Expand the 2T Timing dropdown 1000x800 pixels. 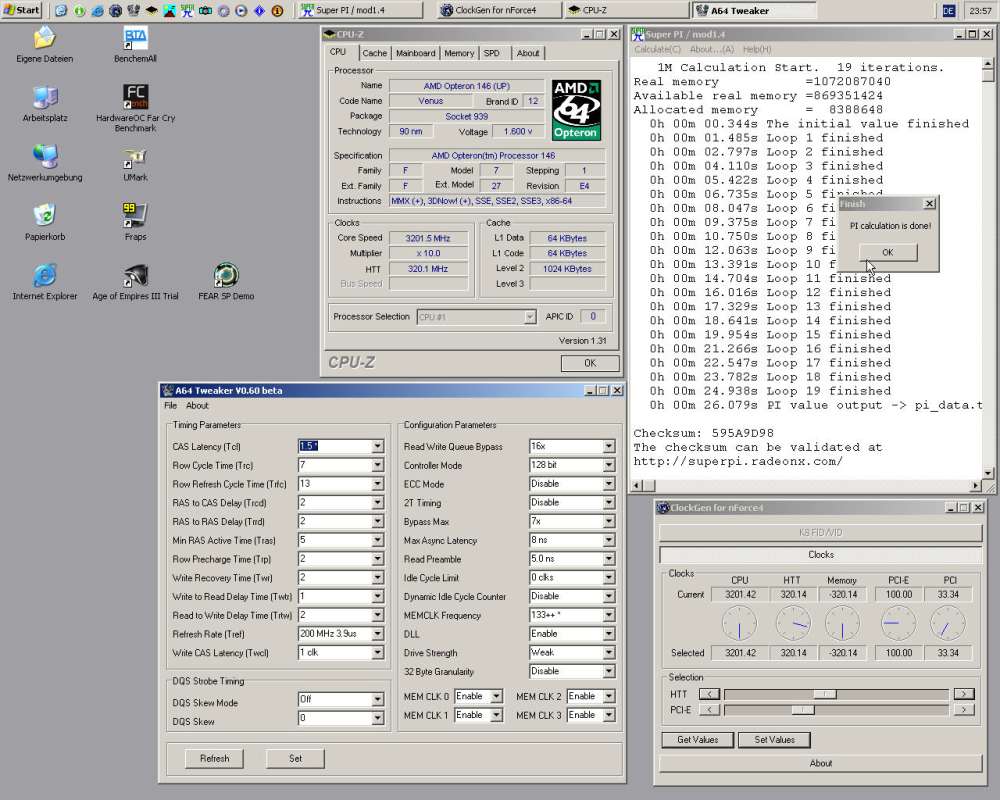point(609,503)
